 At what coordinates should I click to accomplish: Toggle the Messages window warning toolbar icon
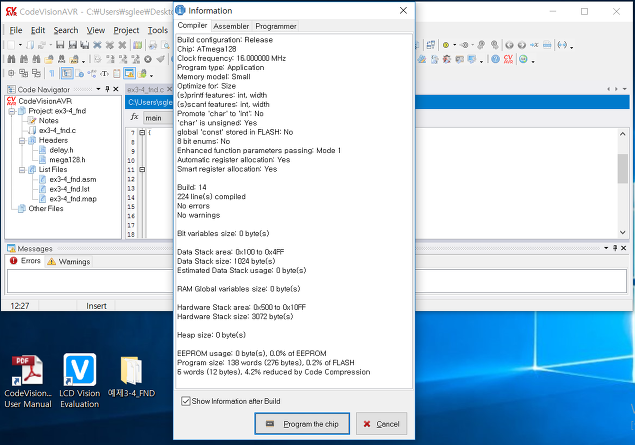(129, 73)
